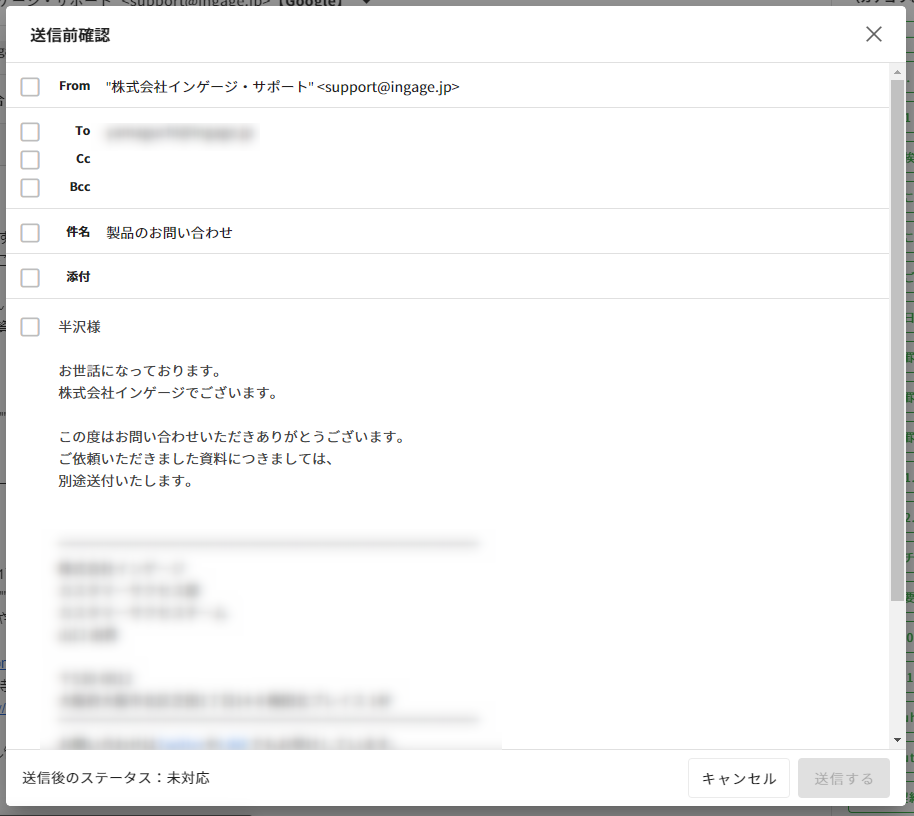The height and width of the screenshot is (816, 914).
Task: Click the dialog's vertical scrollbar thumb
Action: tap(897, 340)
